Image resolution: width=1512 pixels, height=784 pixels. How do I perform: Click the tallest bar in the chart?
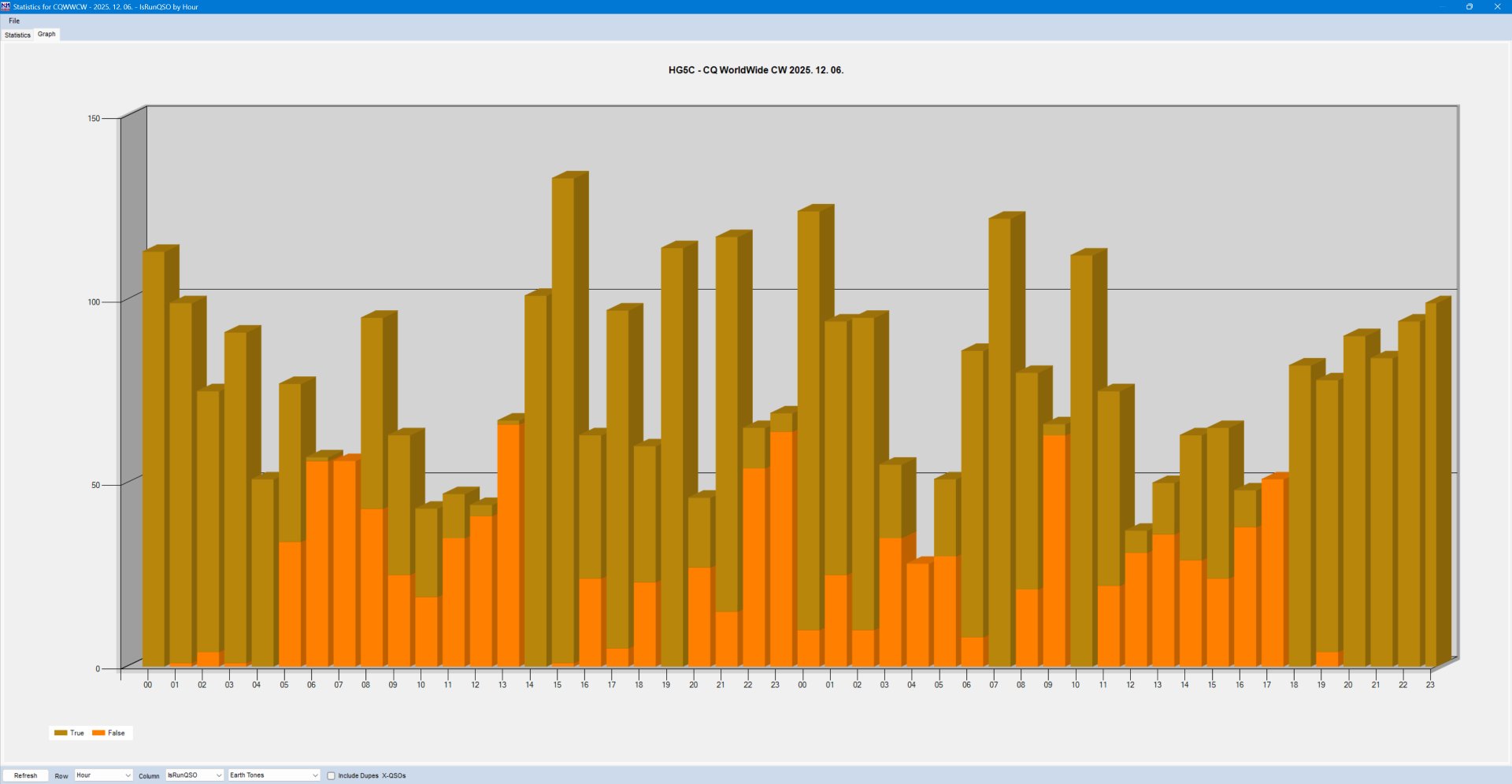(x=563, y=394)
